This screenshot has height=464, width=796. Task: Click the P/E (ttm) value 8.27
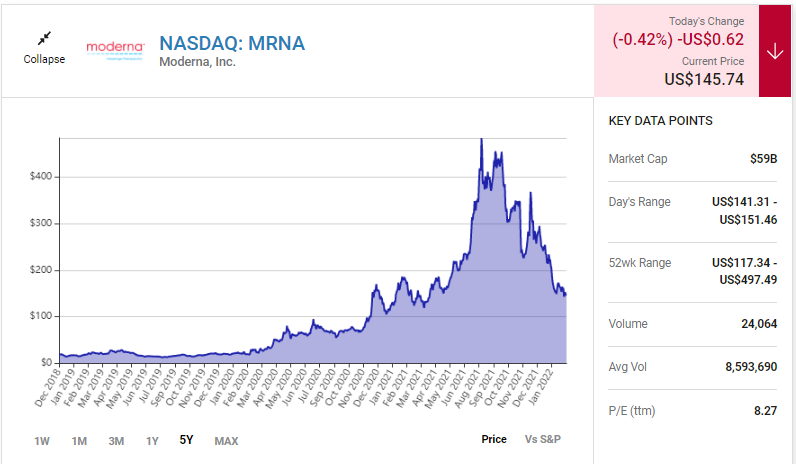766,411
